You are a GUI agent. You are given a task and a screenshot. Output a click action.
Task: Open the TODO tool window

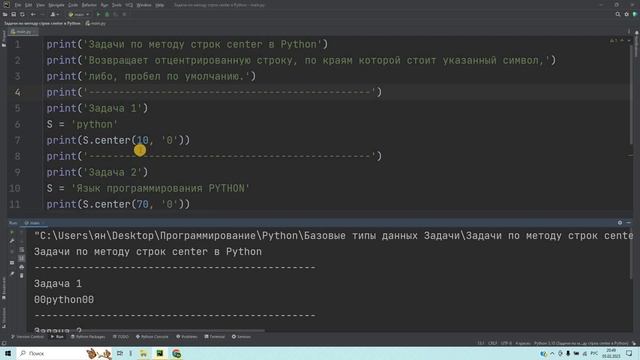[x=120, y=337]
